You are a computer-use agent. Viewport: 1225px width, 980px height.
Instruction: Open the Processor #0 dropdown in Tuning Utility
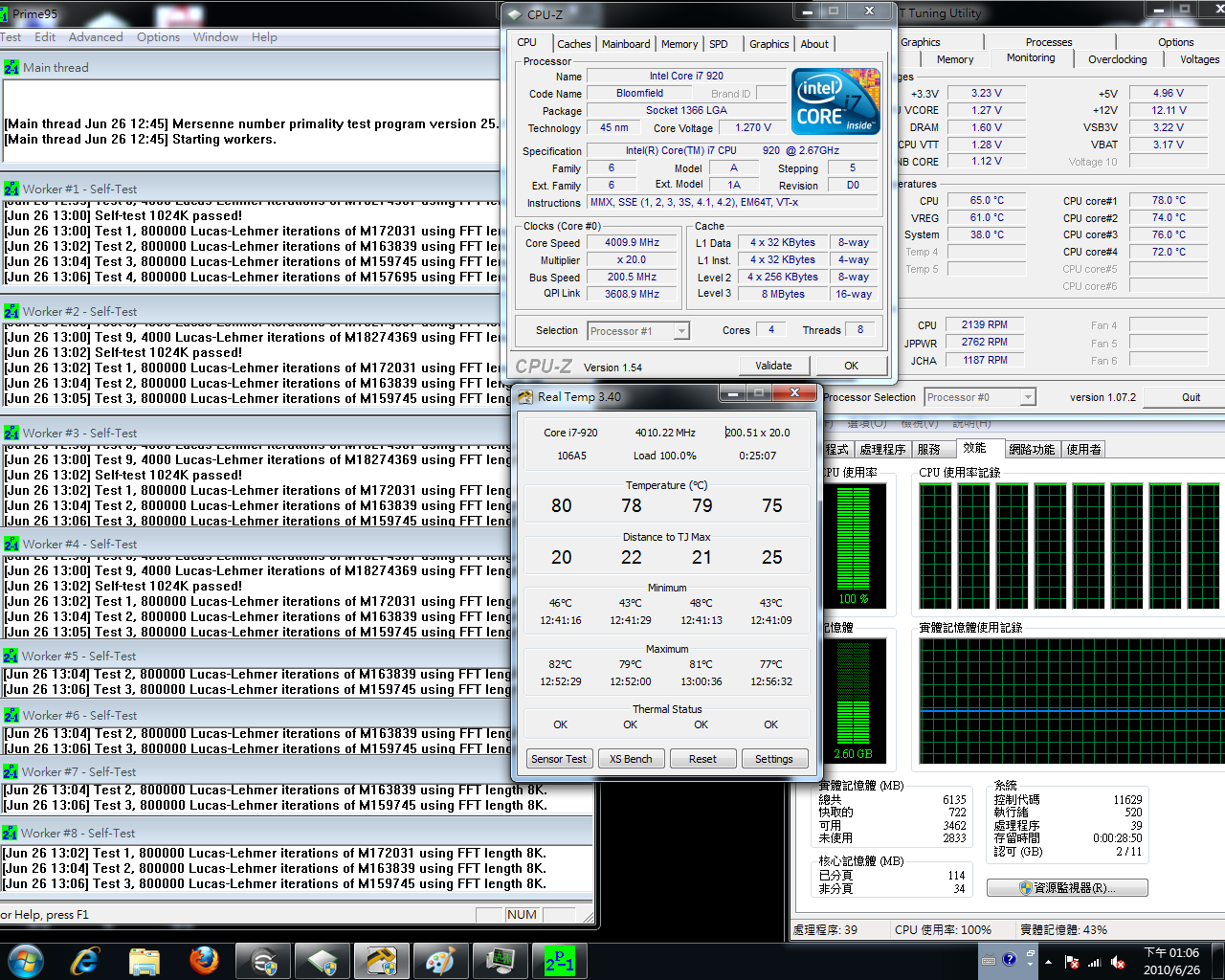980,397
